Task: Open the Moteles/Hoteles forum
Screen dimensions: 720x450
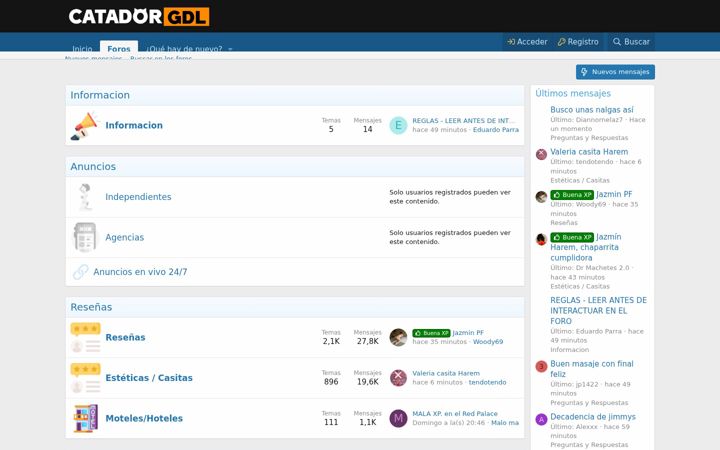Action: (144, 418)
